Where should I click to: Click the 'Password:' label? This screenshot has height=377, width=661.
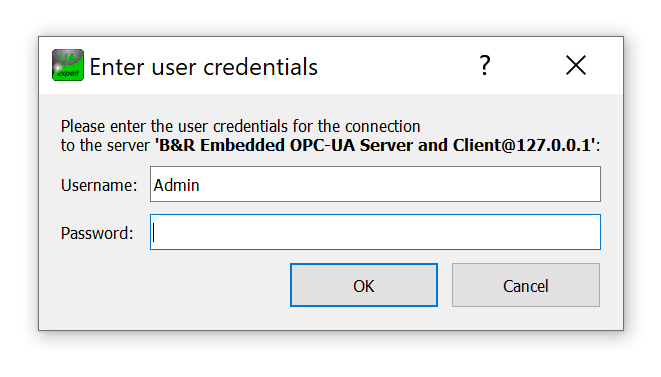click(97, 233)
